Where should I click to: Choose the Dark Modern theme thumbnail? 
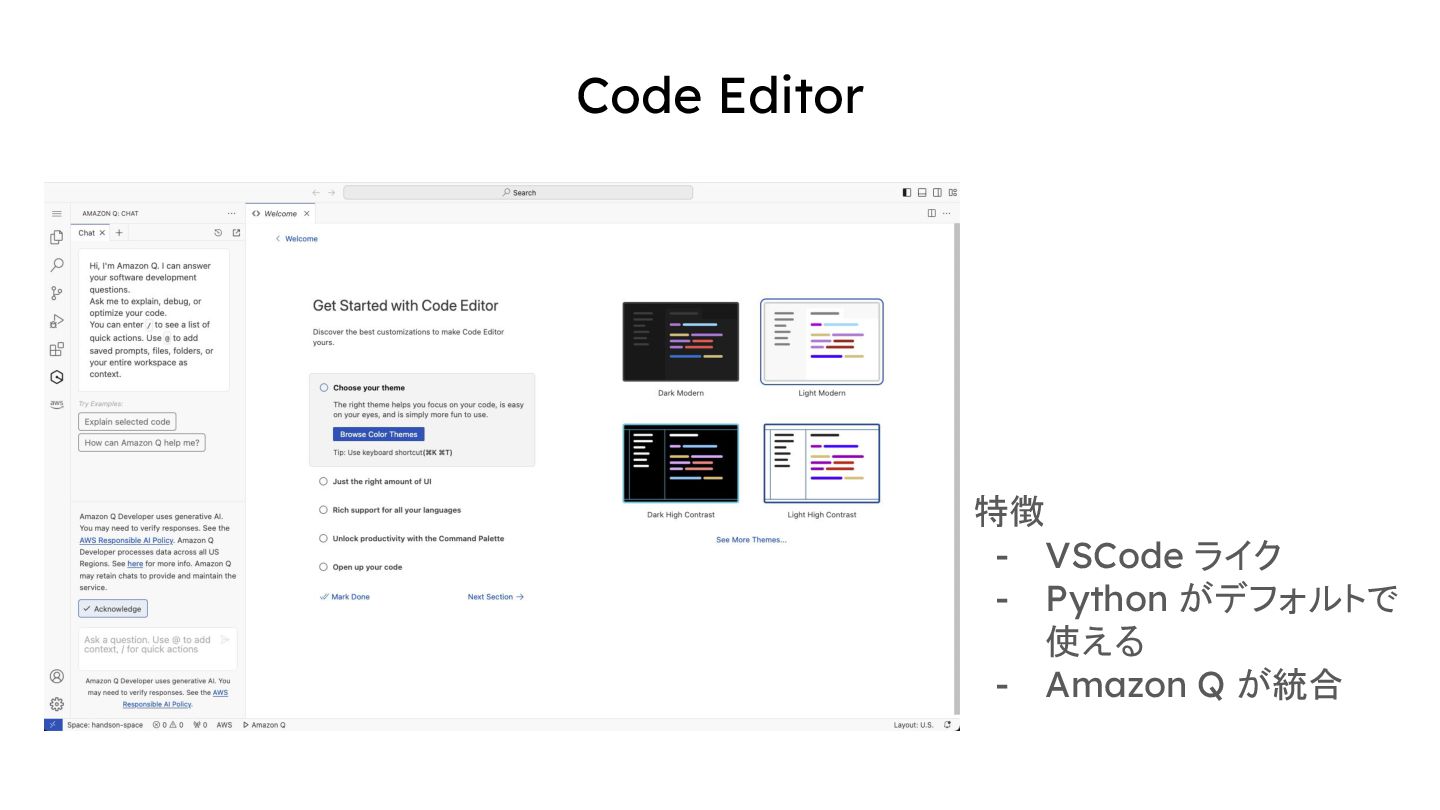[x=681, y=342]
